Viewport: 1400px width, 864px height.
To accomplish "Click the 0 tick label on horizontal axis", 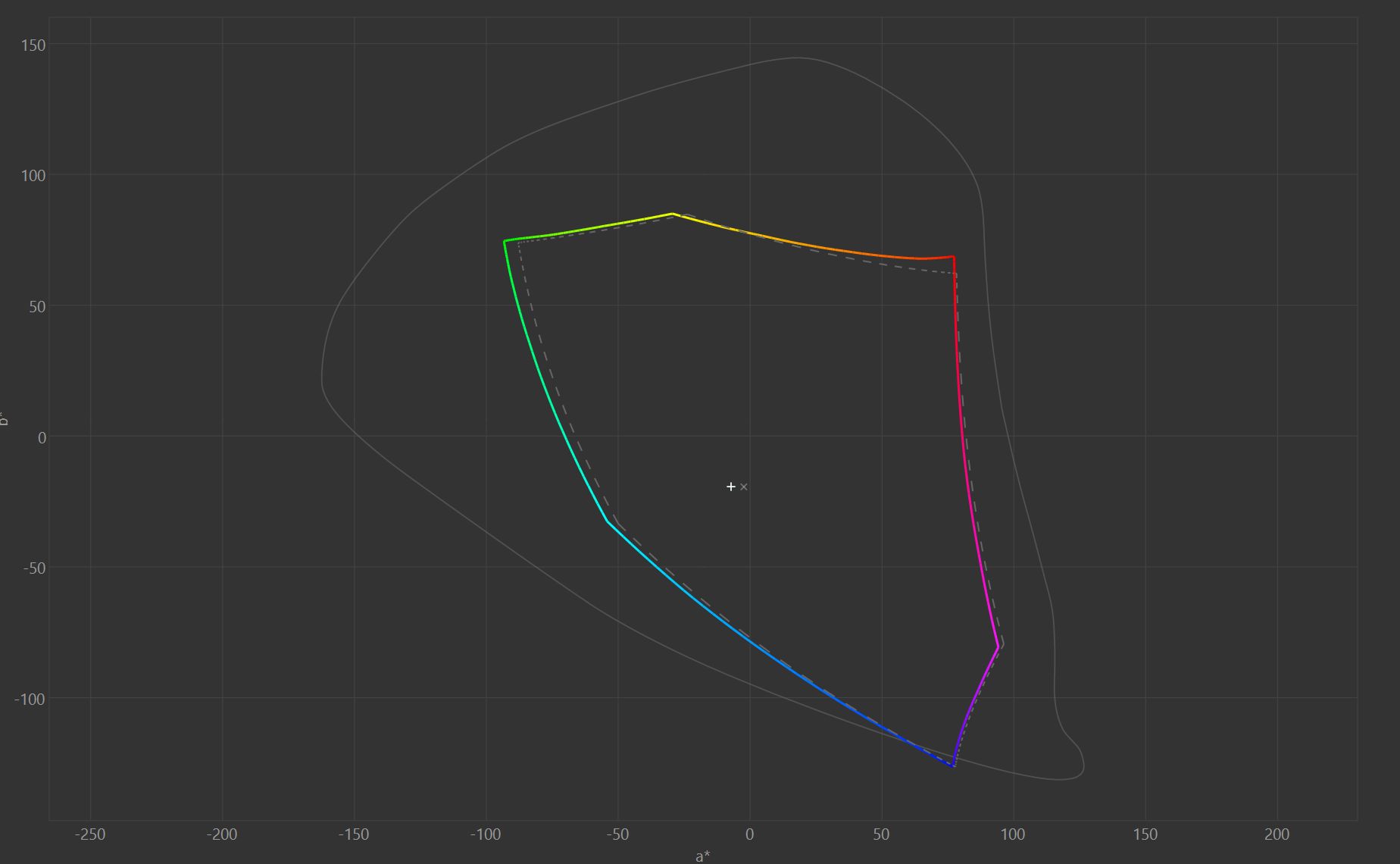I will 749,834.
